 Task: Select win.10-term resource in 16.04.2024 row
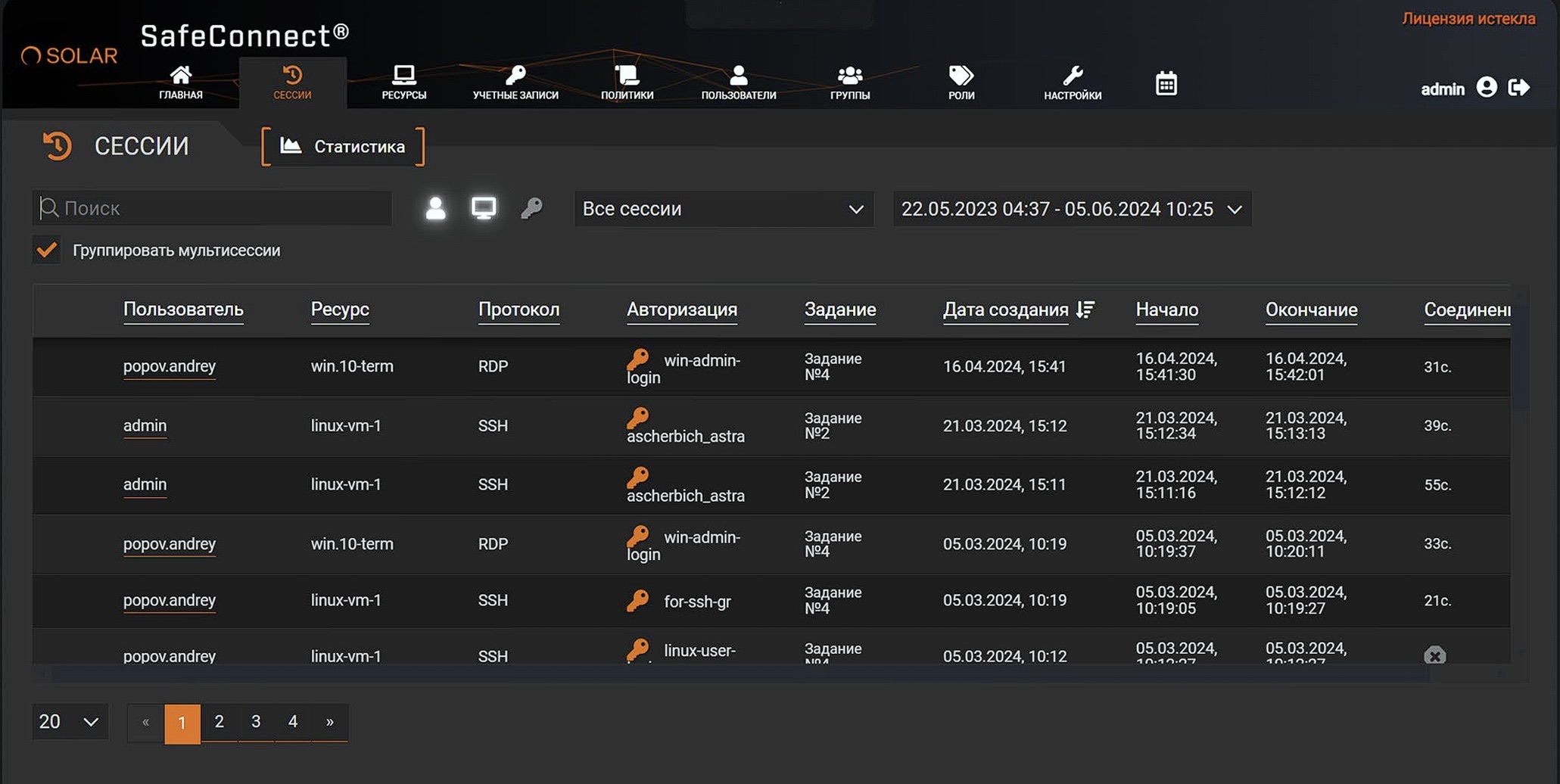click(x=352, y=366)
